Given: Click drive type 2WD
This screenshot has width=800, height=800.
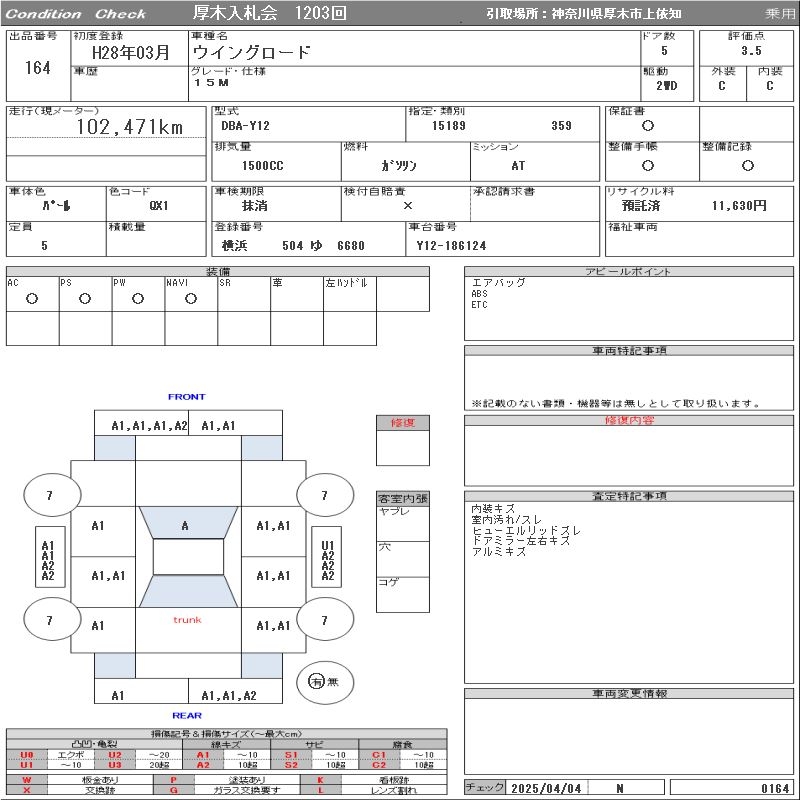Looking at the screenshot, I should click(667, 86).
